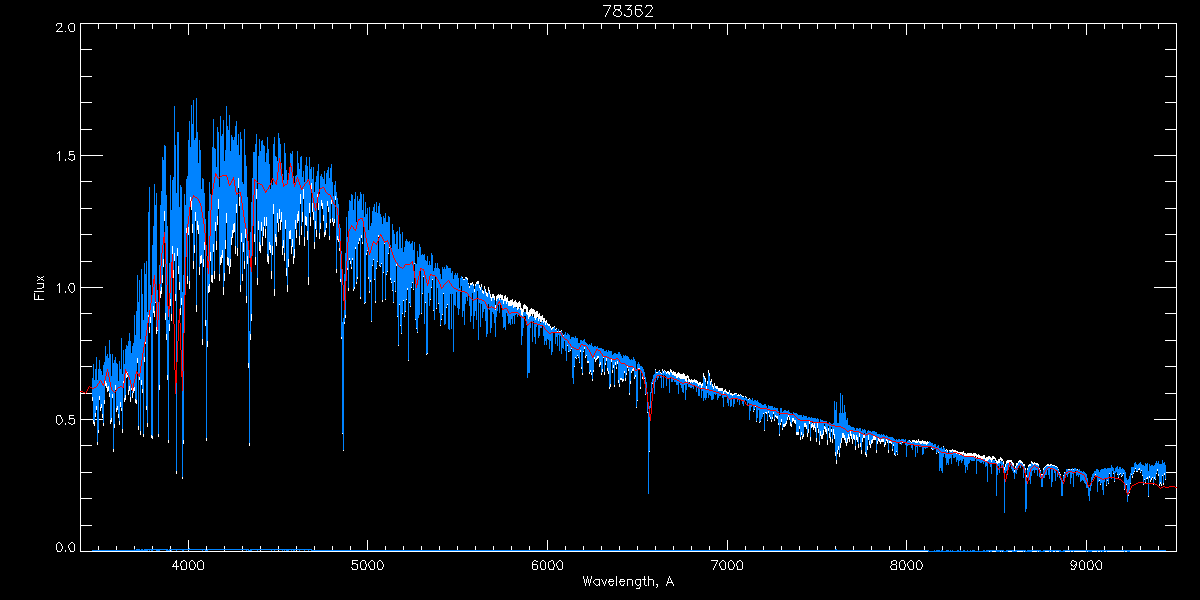Click the 0.0 y-axis tick label

point(66,548)
